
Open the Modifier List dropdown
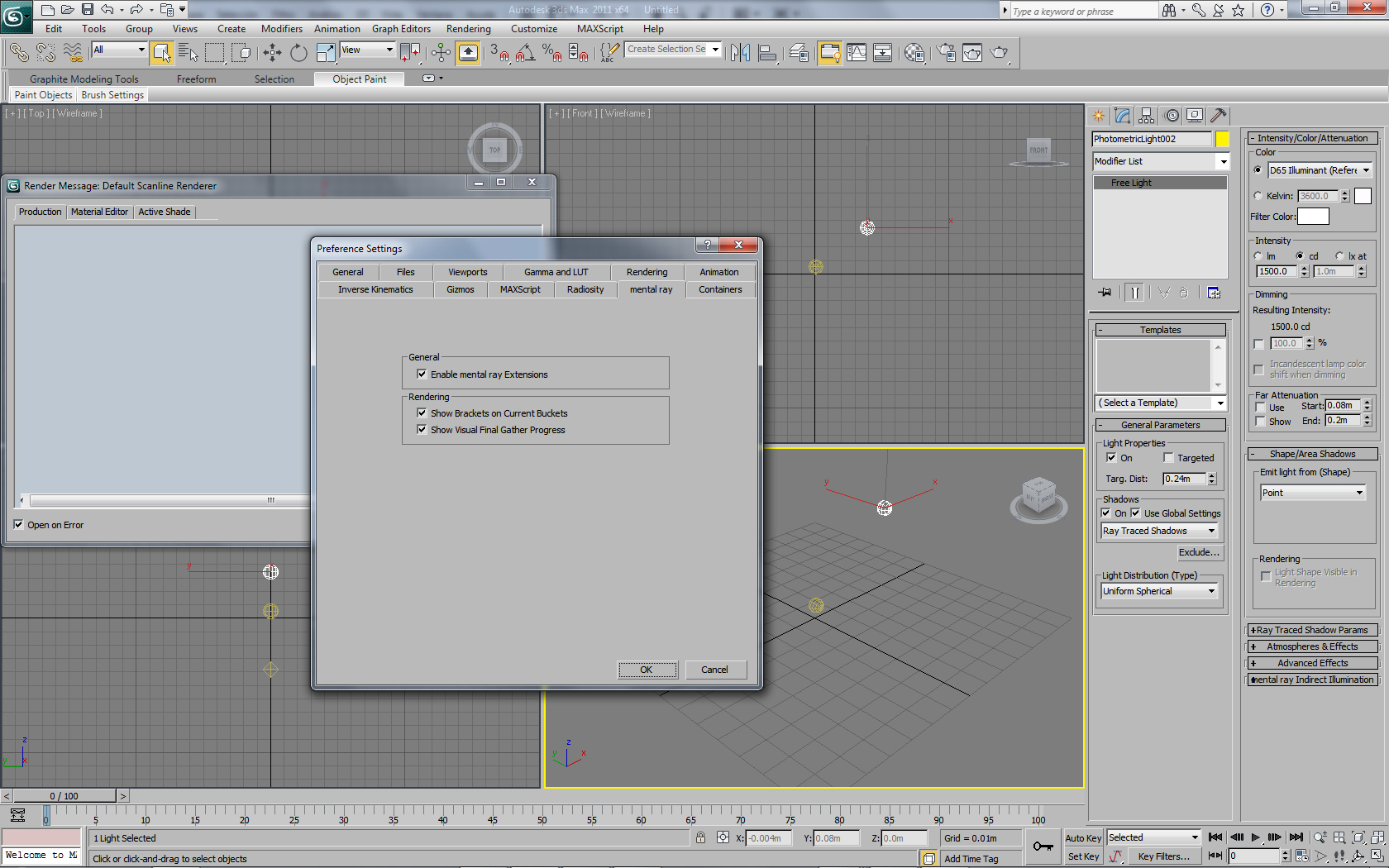tap(1161, 161)
